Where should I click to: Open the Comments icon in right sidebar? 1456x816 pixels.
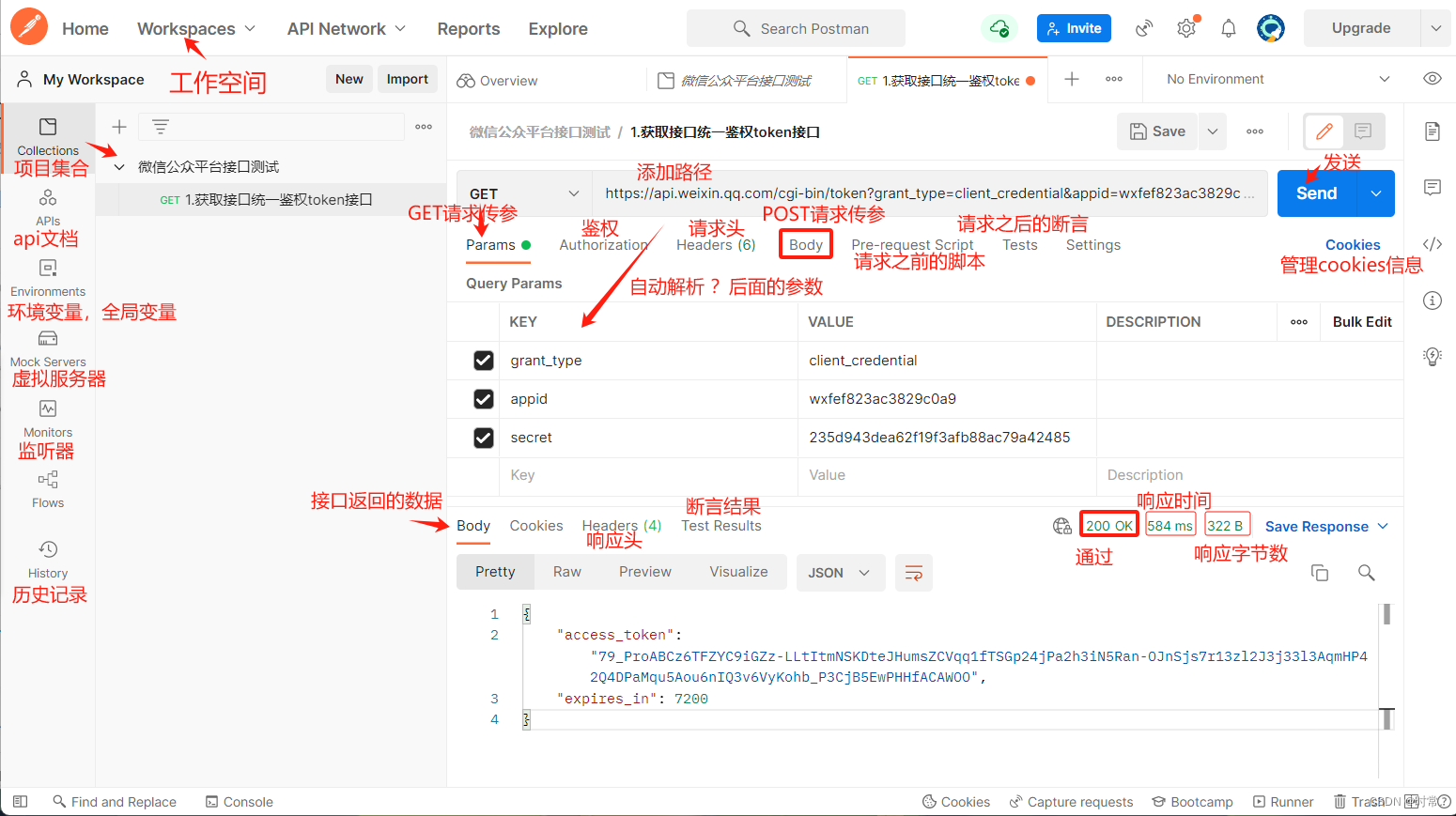point(1433,188)
